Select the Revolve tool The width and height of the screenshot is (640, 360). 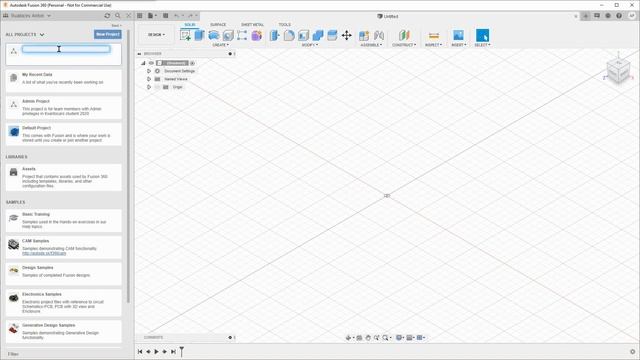pyautogui.click(x=213, y=36)
